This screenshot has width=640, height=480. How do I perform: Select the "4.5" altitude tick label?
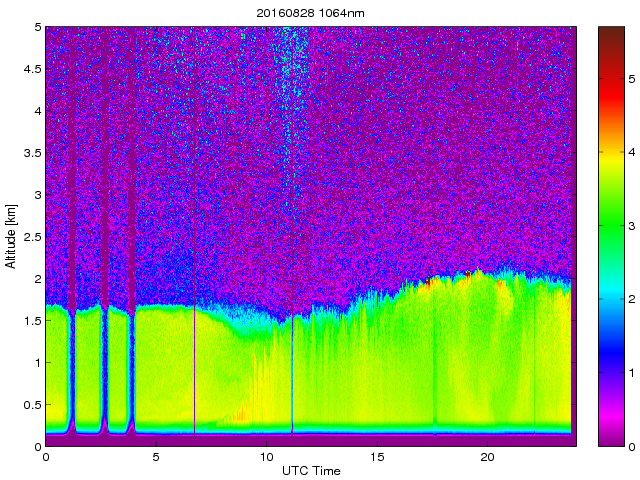[32, 70]
